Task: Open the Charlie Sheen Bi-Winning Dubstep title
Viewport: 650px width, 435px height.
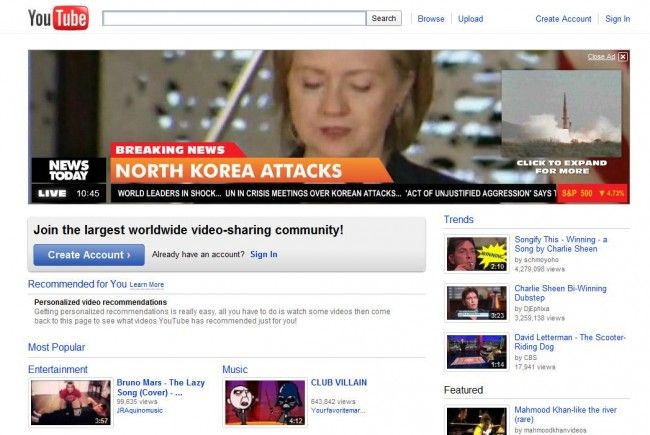Action: [560, 293]
